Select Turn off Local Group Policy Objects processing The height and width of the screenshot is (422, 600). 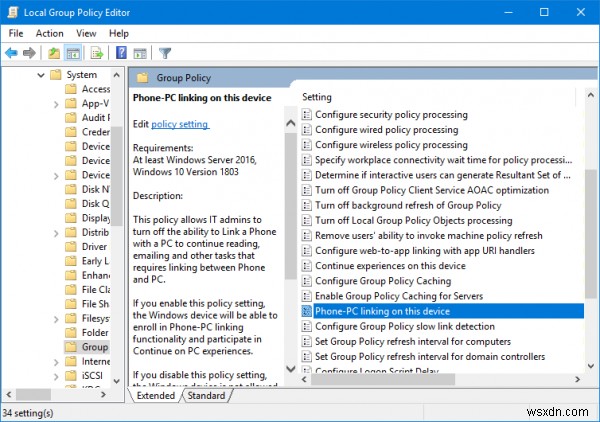(x=414, y=220)
